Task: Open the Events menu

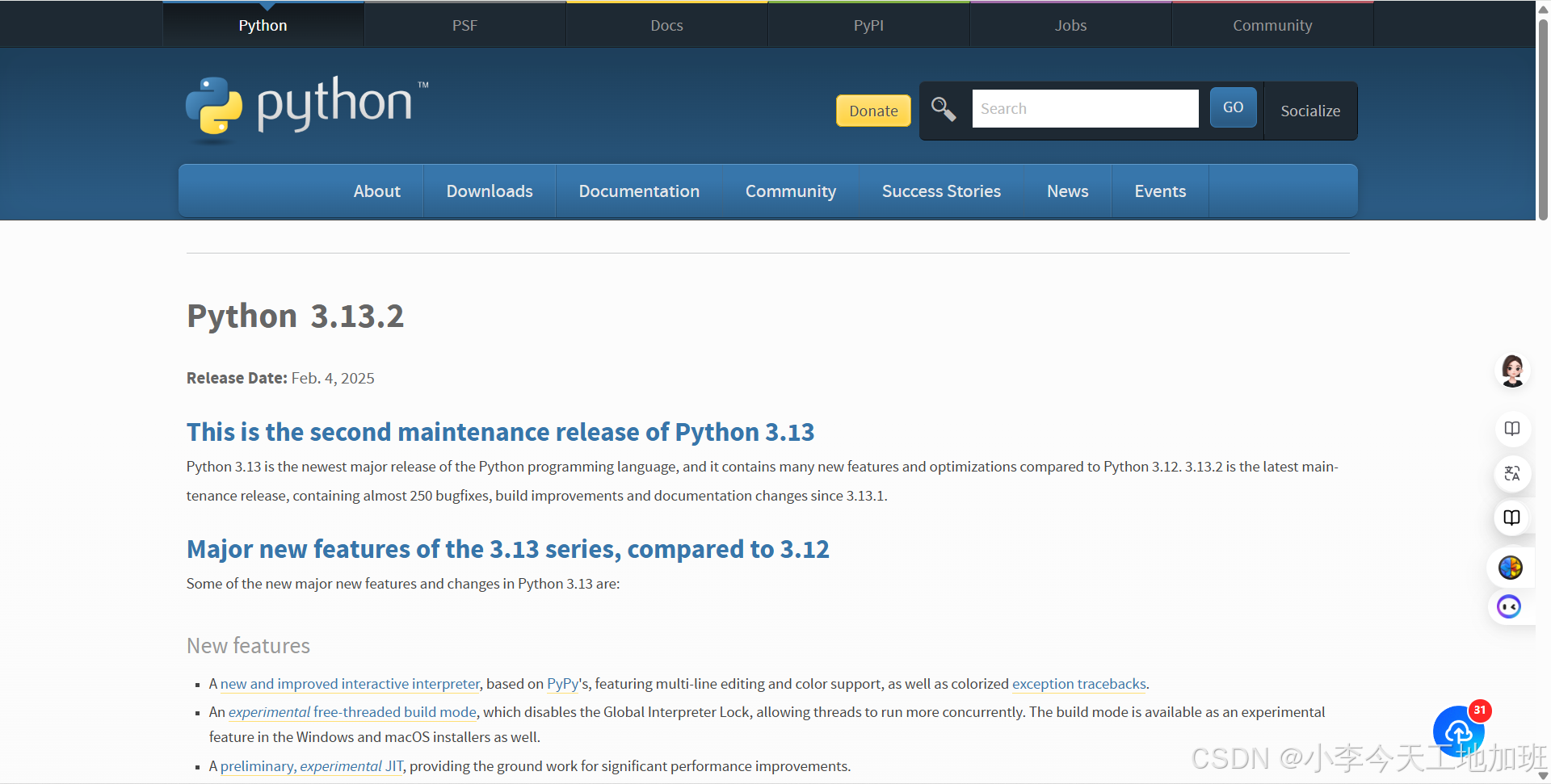Action: click(x=1160, y=191)
